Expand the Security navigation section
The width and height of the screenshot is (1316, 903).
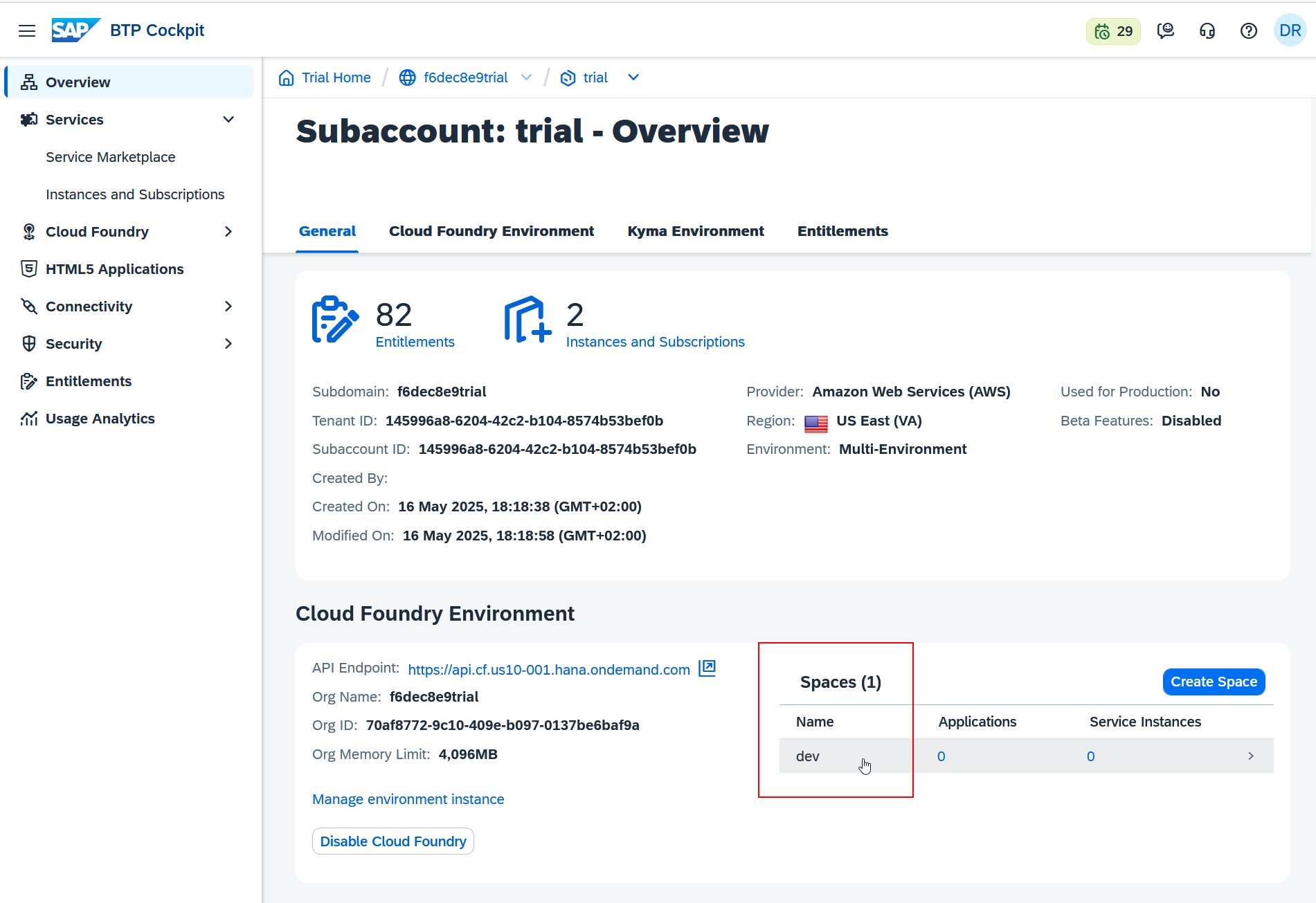click(228, 344)
